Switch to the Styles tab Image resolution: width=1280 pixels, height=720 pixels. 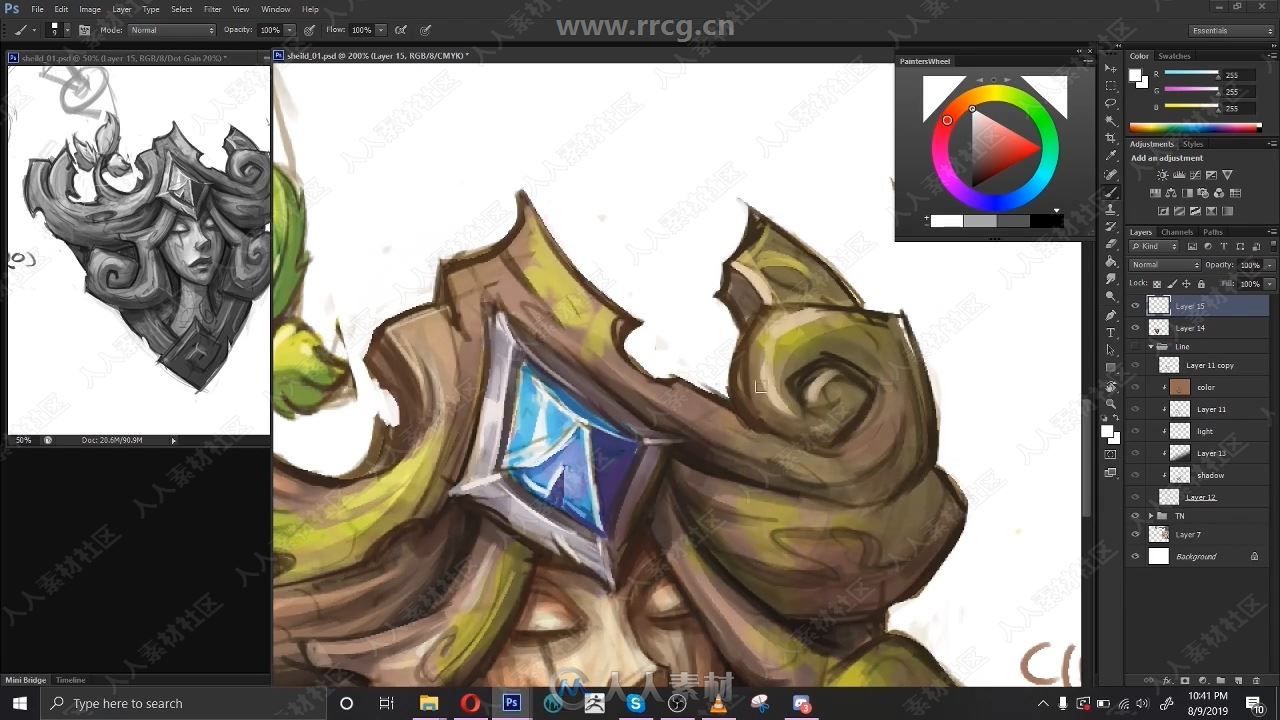tap(1193, 144)
